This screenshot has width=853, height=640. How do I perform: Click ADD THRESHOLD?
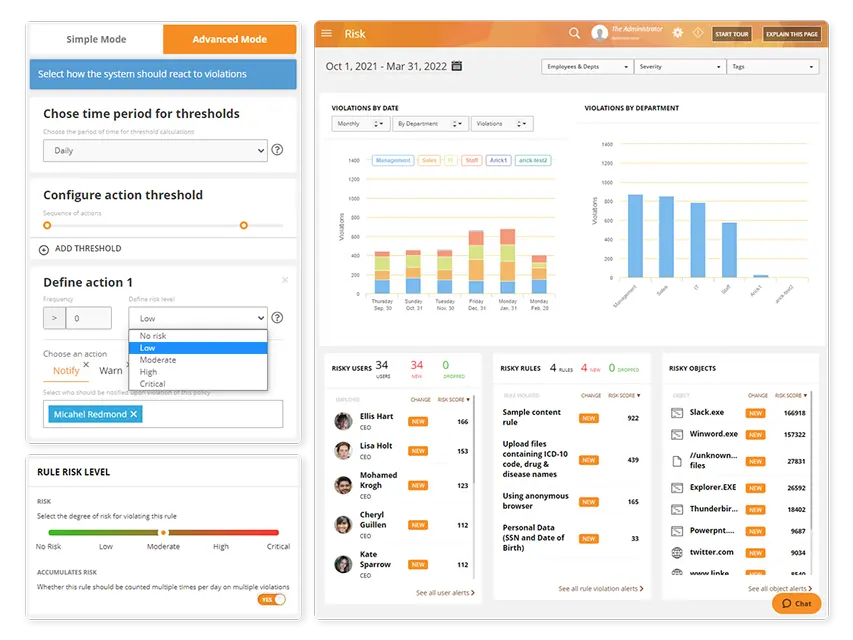click(x=88, y=249)
